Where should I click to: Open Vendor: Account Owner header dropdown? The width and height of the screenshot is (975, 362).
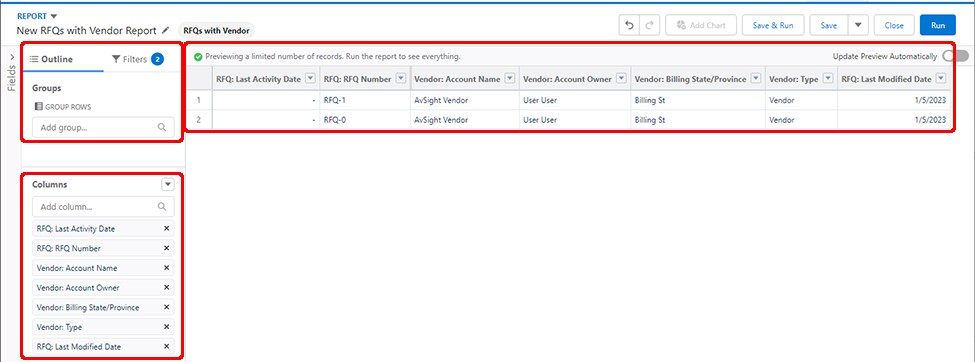coord(621,79)
